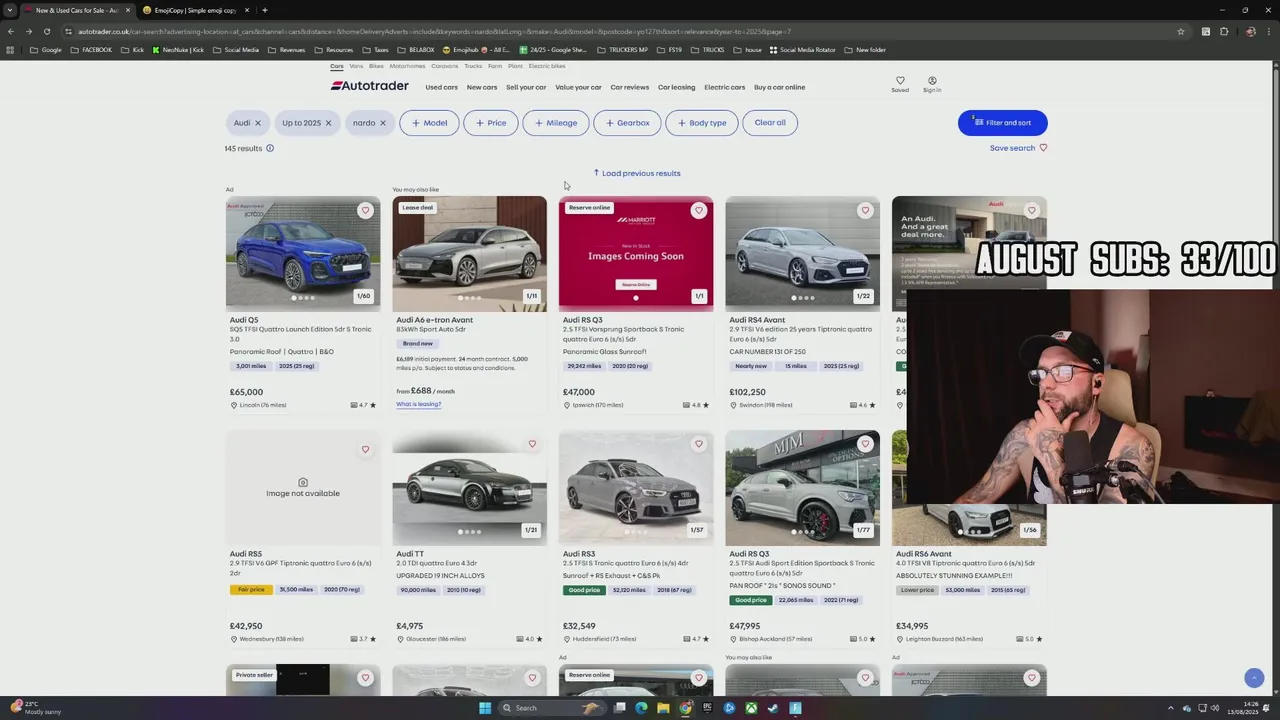Open File Explorer from the taskbar

pyautogui.click(x=663, y=708)
